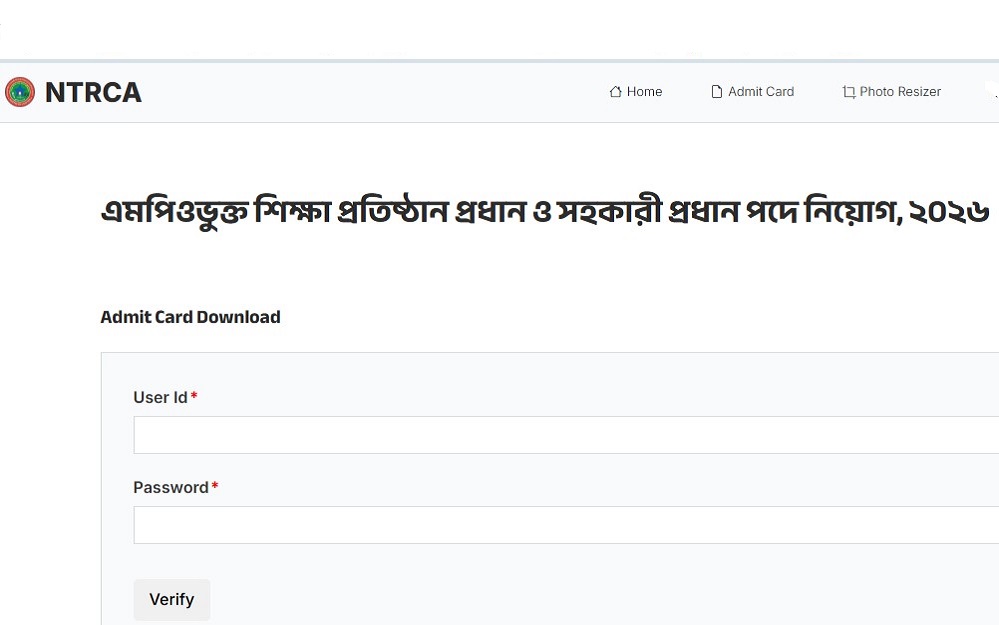The height and width of the screenshot is (625, 999).
Task: Open the Home navigation menu item
Action: (644, 92)
